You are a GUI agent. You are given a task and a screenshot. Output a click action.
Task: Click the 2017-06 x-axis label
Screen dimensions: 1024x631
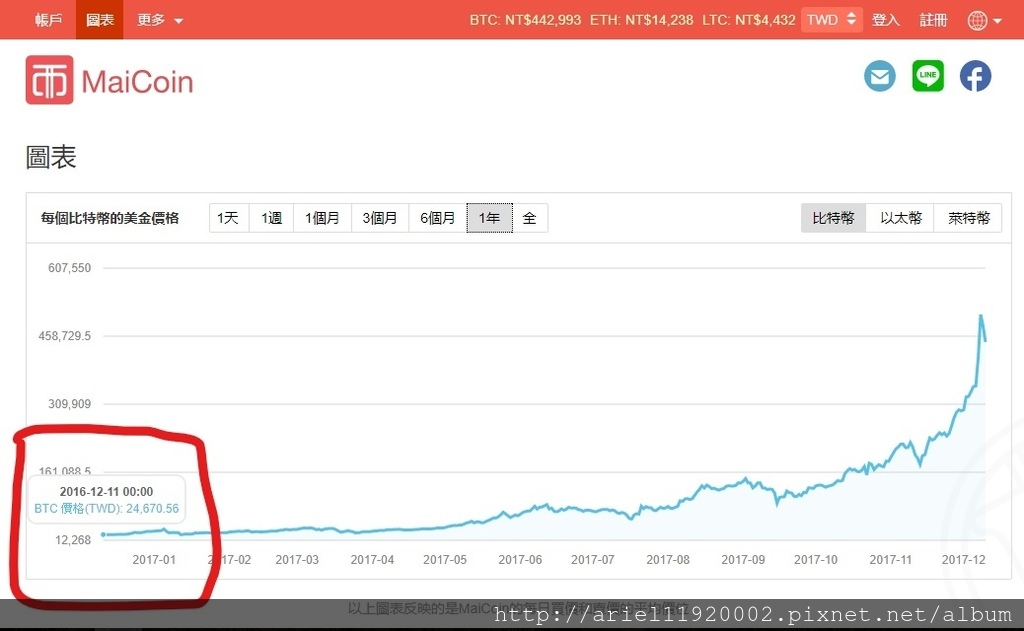pos(520,560)
